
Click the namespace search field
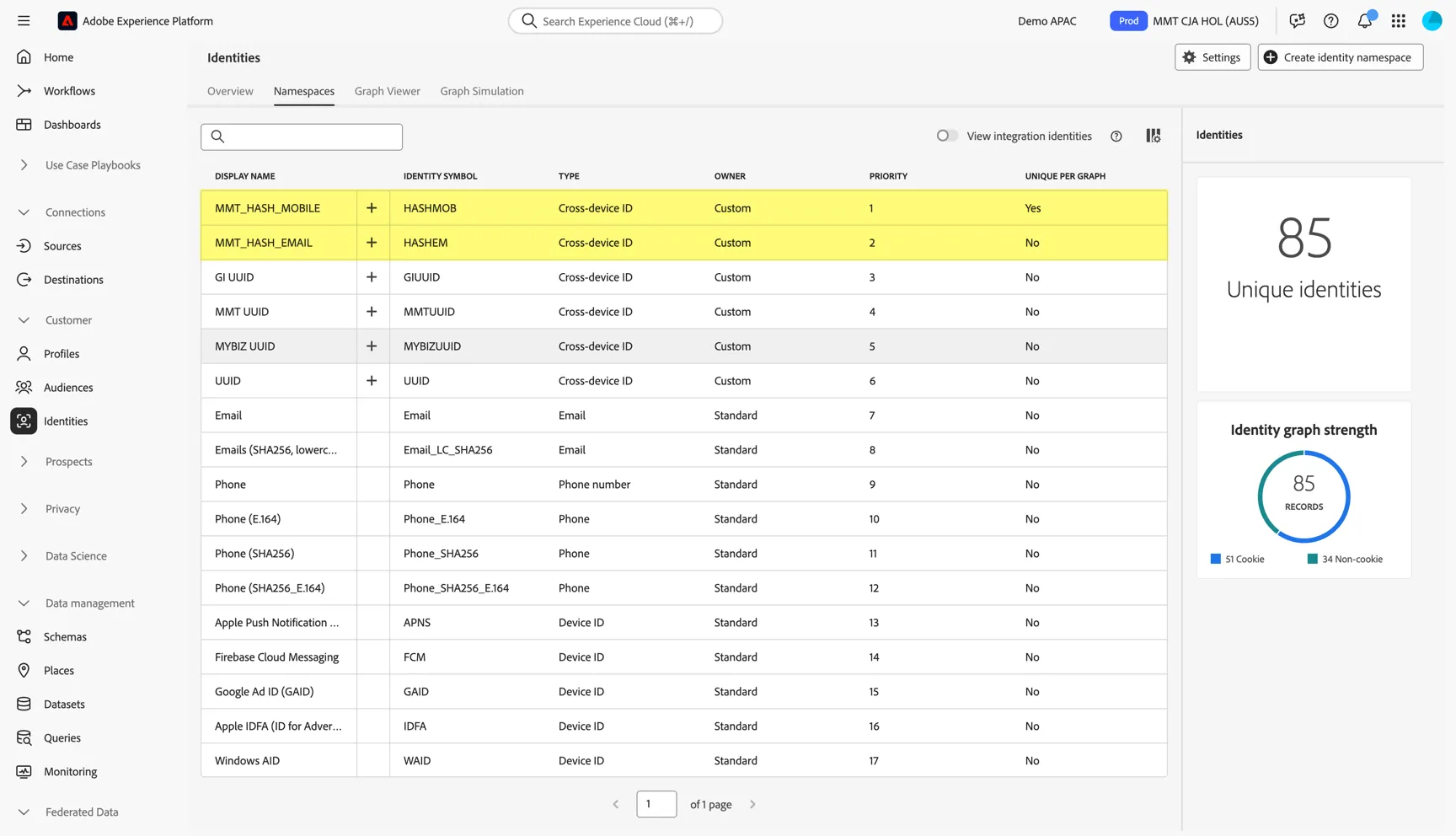[x=302, y=137]
